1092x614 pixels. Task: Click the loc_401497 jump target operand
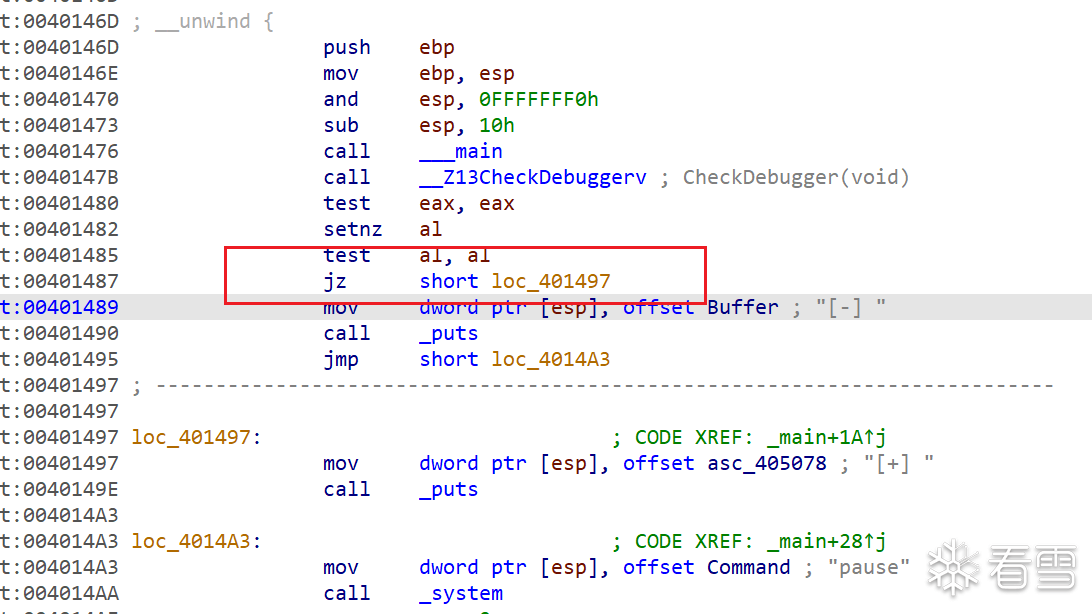(x=550, y=281)
